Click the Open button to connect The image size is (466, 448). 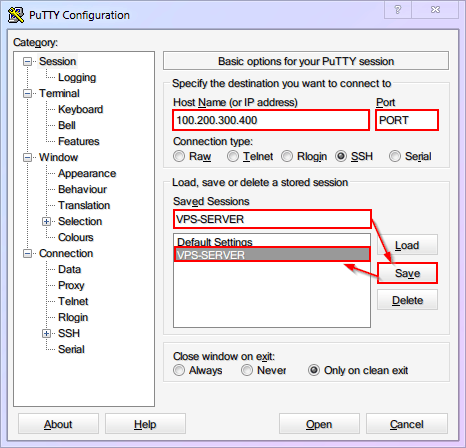[319, 424]
